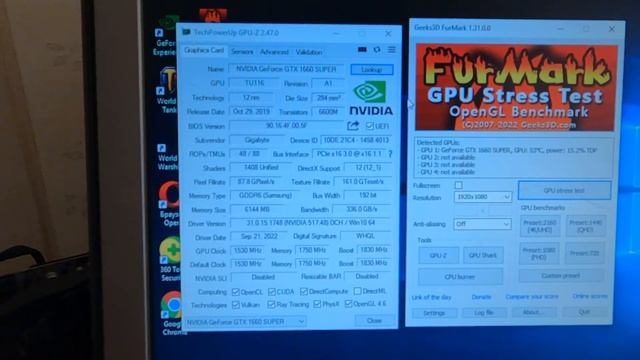Click the FurMark banner image
Screen dimensions: 640x360
coord(516,88)
